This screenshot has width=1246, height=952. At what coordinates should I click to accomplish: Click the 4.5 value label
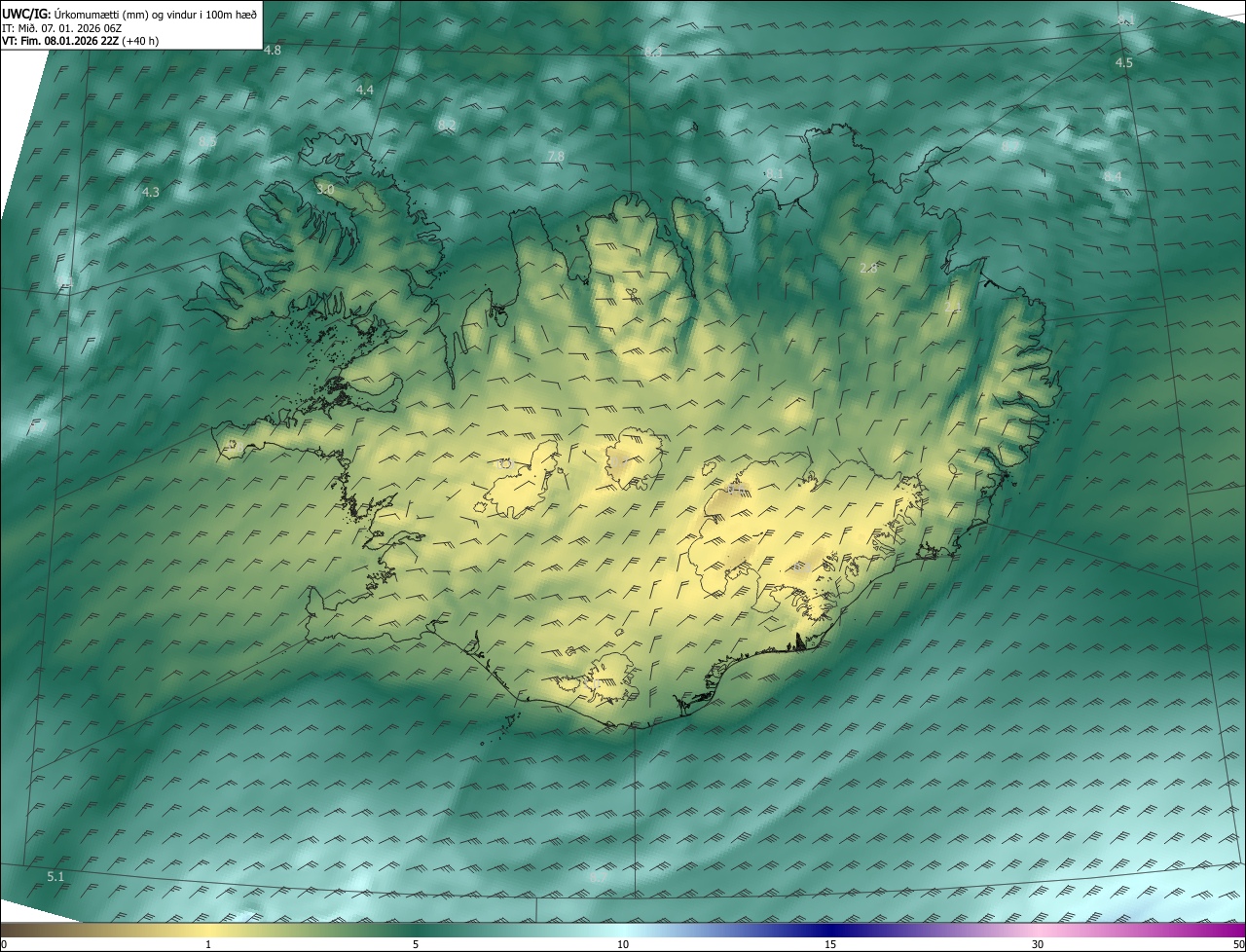coord(1123,62)
